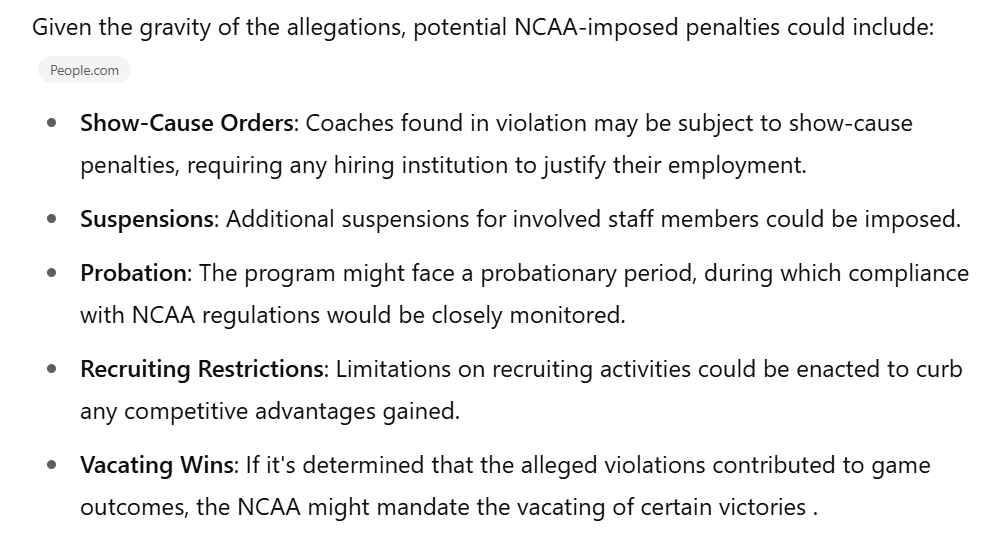Click the bullet point before Probation

(52, 273)
